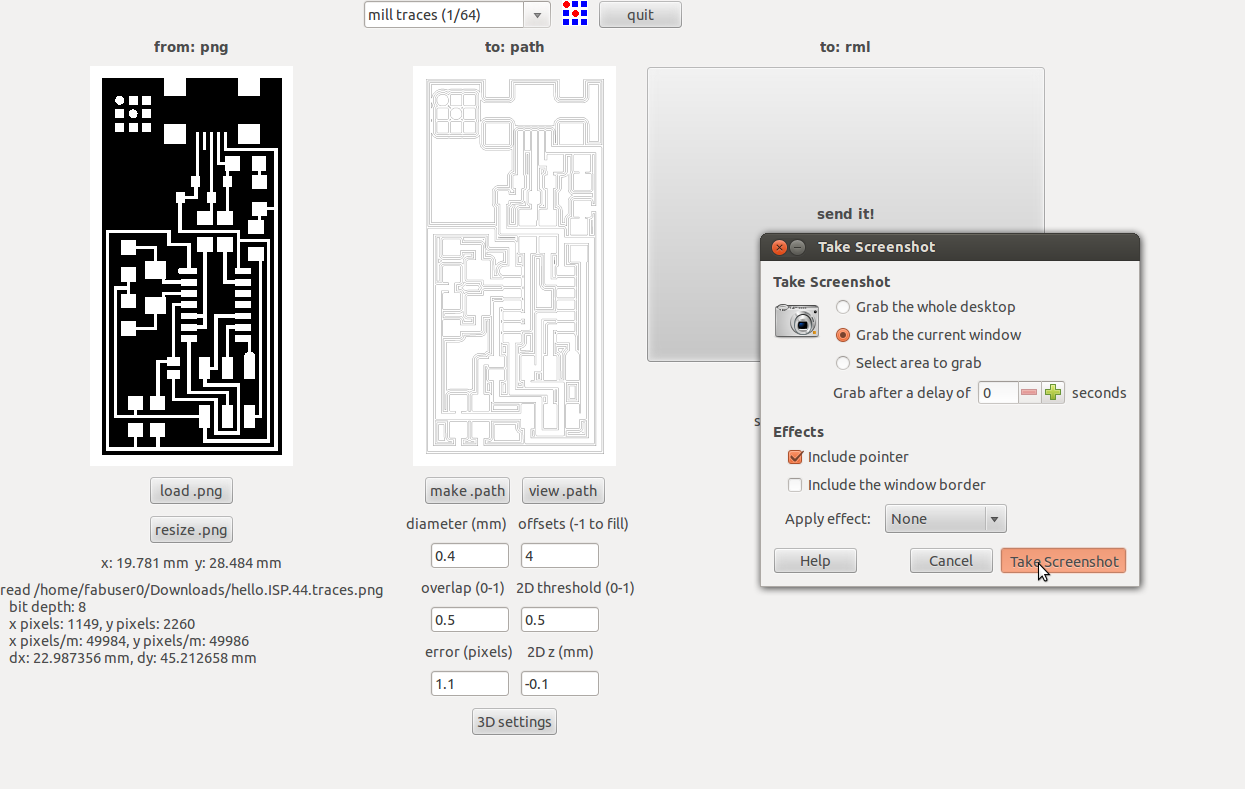Open the Apply effect dropdown
The width and height of the screenshot is (1245, 789).
click(945, 519)
